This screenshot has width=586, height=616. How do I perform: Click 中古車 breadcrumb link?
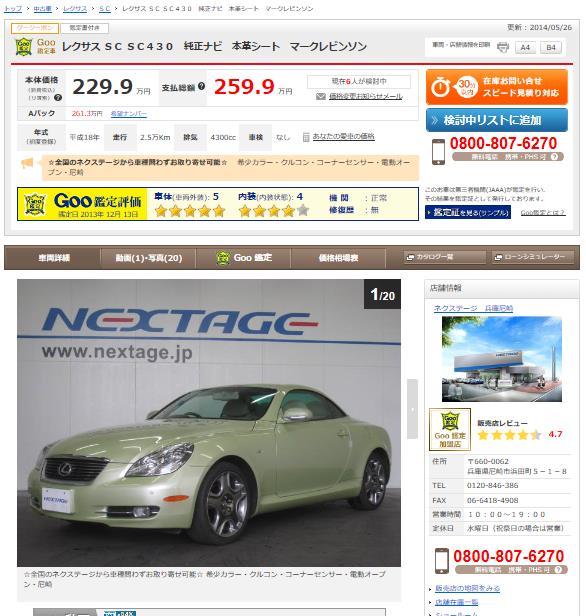tap(42, 9)
